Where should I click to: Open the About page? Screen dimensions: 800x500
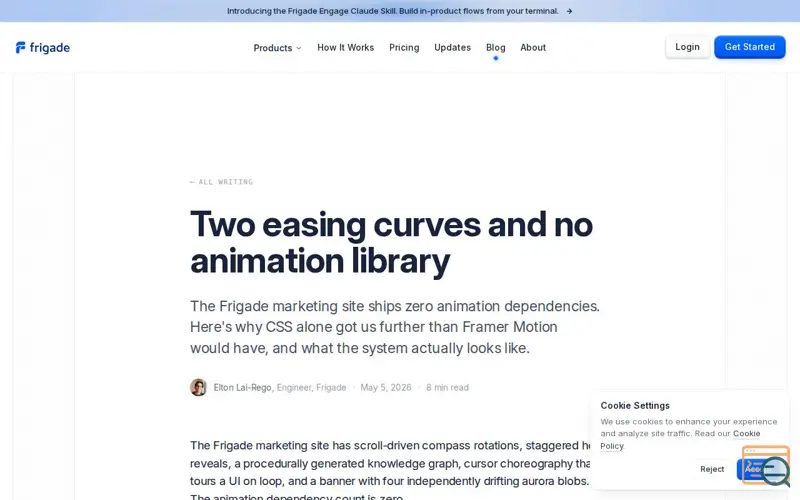click(x=533, y=47)
